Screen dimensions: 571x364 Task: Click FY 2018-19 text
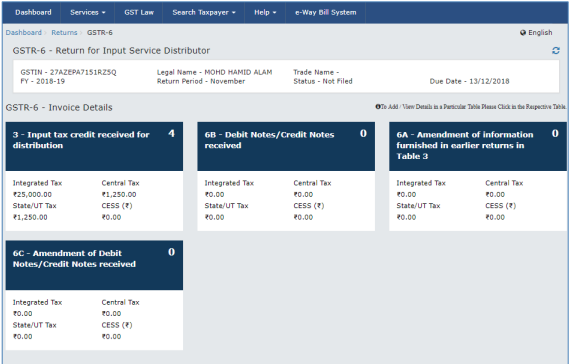tap(43, 81)
